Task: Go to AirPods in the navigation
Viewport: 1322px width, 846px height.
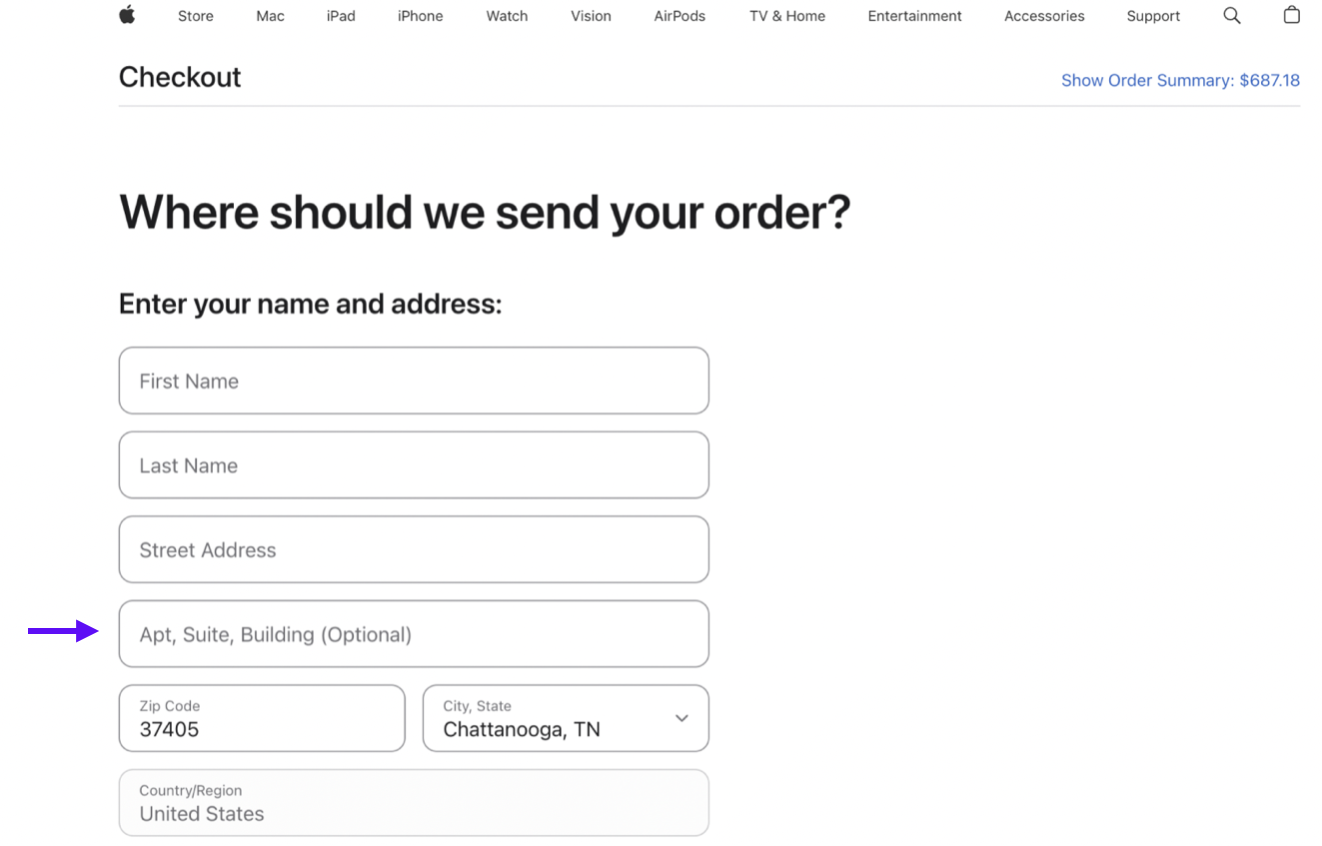Action: click(680, 16)
